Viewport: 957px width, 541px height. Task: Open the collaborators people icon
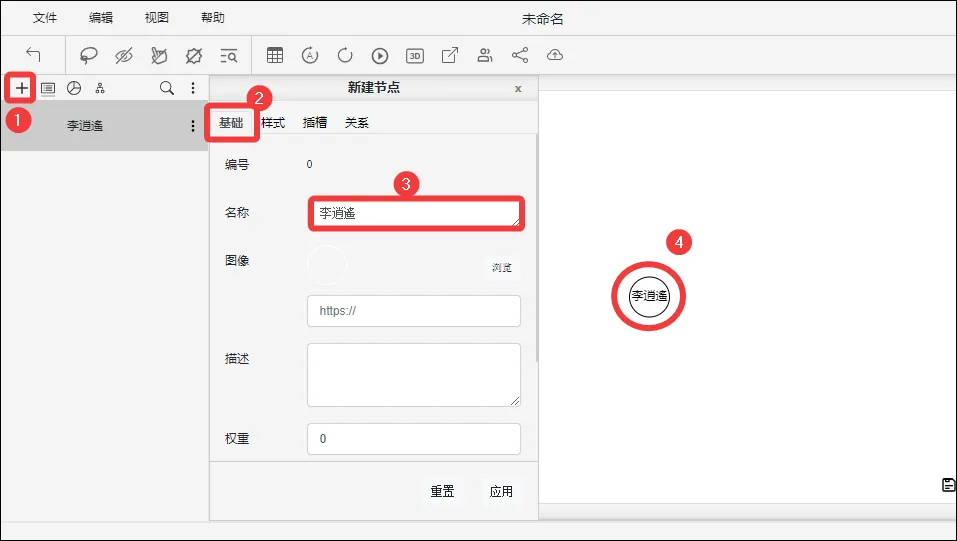(485, 55)
